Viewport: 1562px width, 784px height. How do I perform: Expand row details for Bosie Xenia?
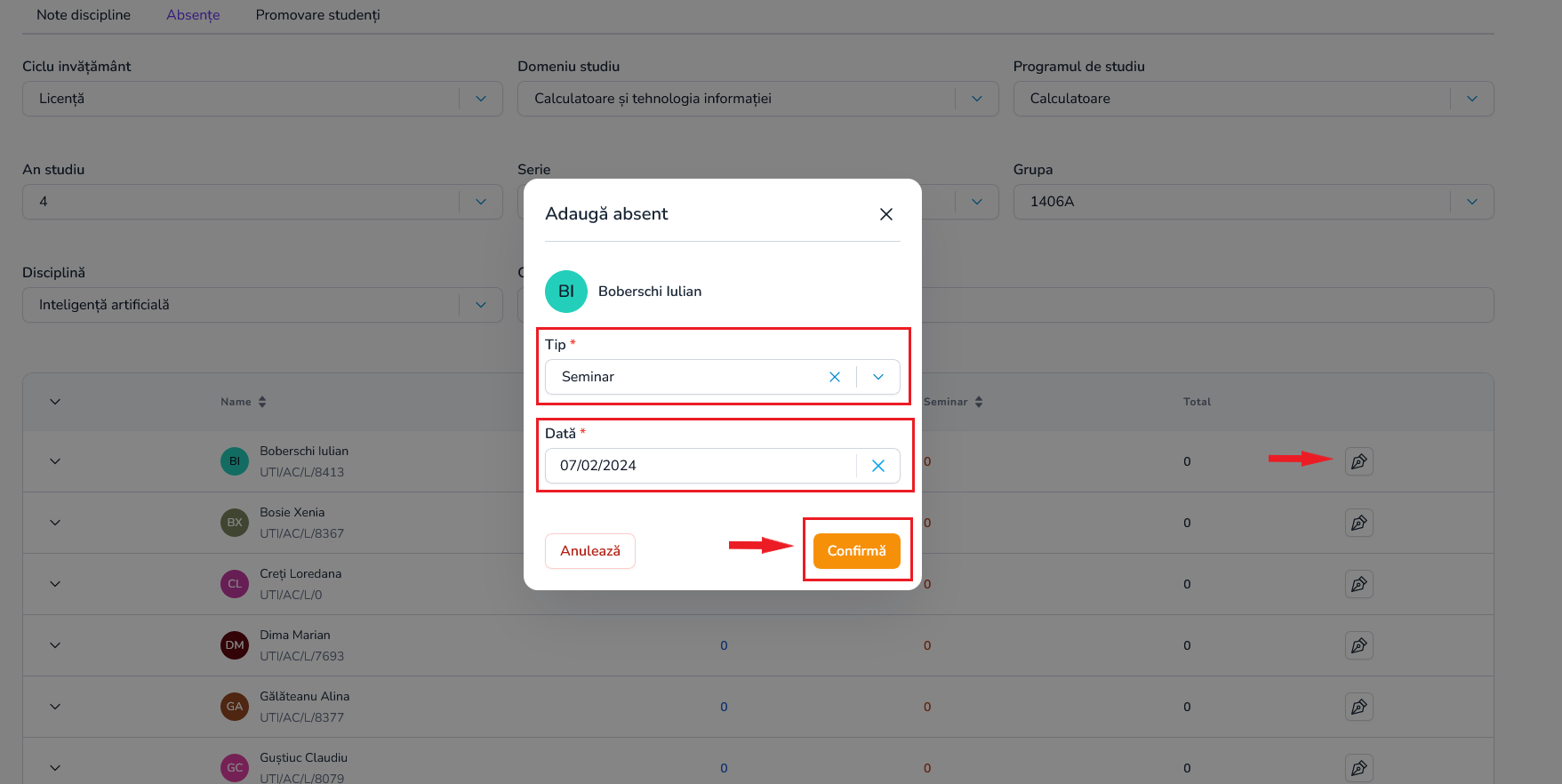55,523
